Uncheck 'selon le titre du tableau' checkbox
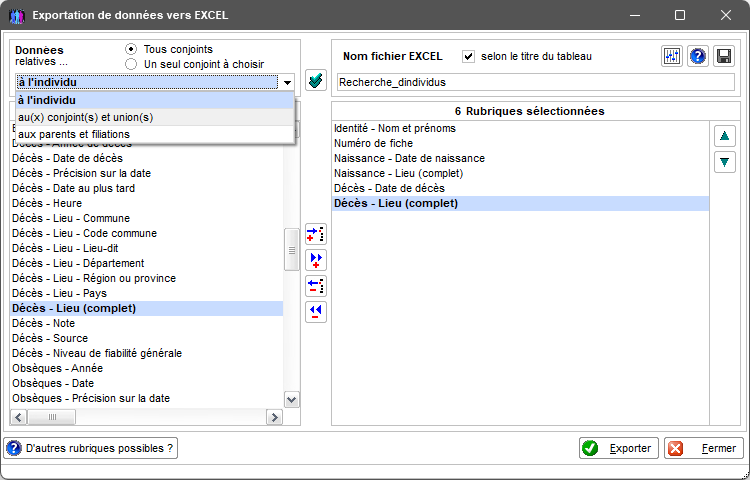The image size is (750, 480). point(468,56)
